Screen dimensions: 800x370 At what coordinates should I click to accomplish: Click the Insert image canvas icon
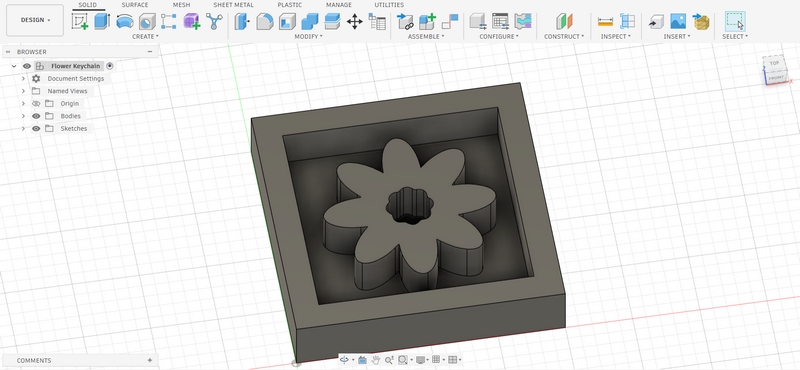[x=678, y=21]
